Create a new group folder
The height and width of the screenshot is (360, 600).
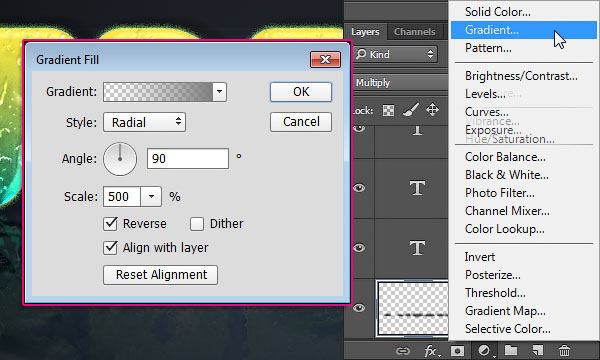(511, 350)
